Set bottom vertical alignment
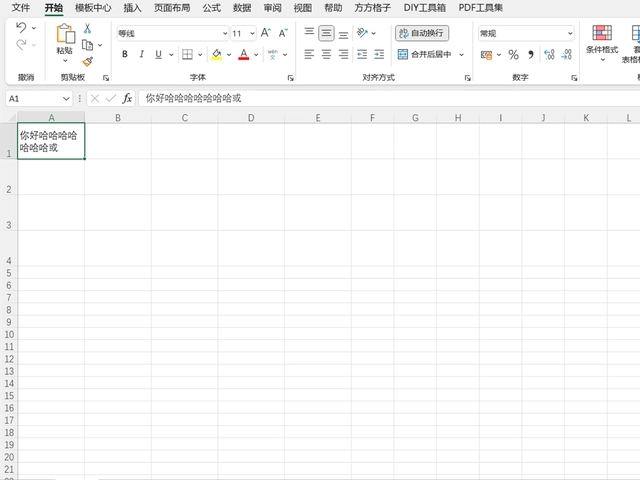The height and width of the screenshot is (480, 640). click(x=343, y=35)
